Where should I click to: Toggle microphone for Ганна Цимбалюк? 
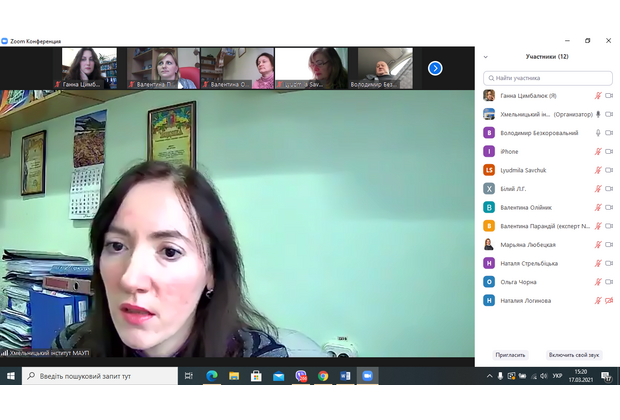click(x=598, y=95)
